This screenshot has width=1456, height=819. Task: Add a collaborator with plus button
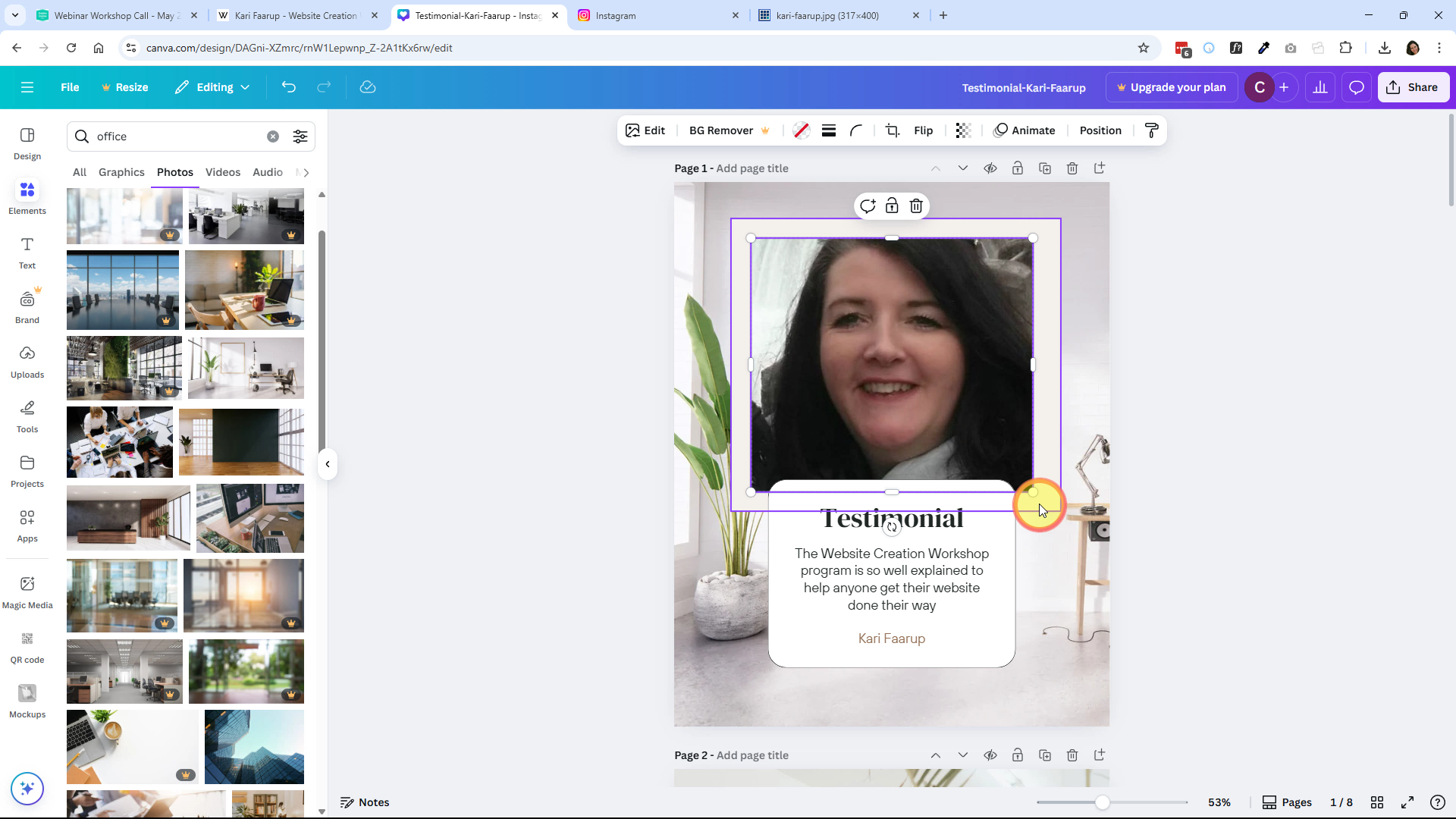click(x=1284, y=87)
